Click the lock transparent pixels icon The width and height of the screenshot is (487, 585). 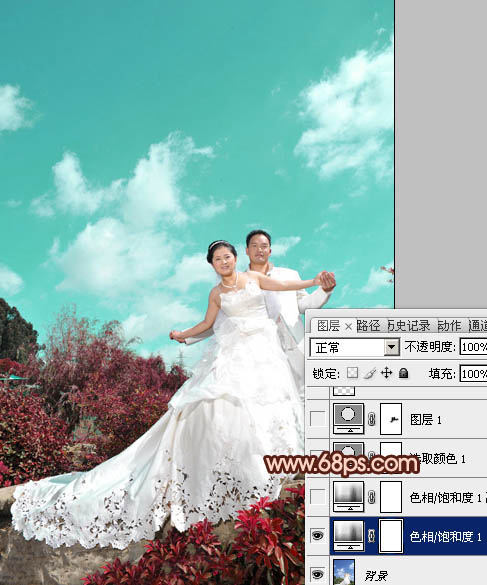pos(352,373)
